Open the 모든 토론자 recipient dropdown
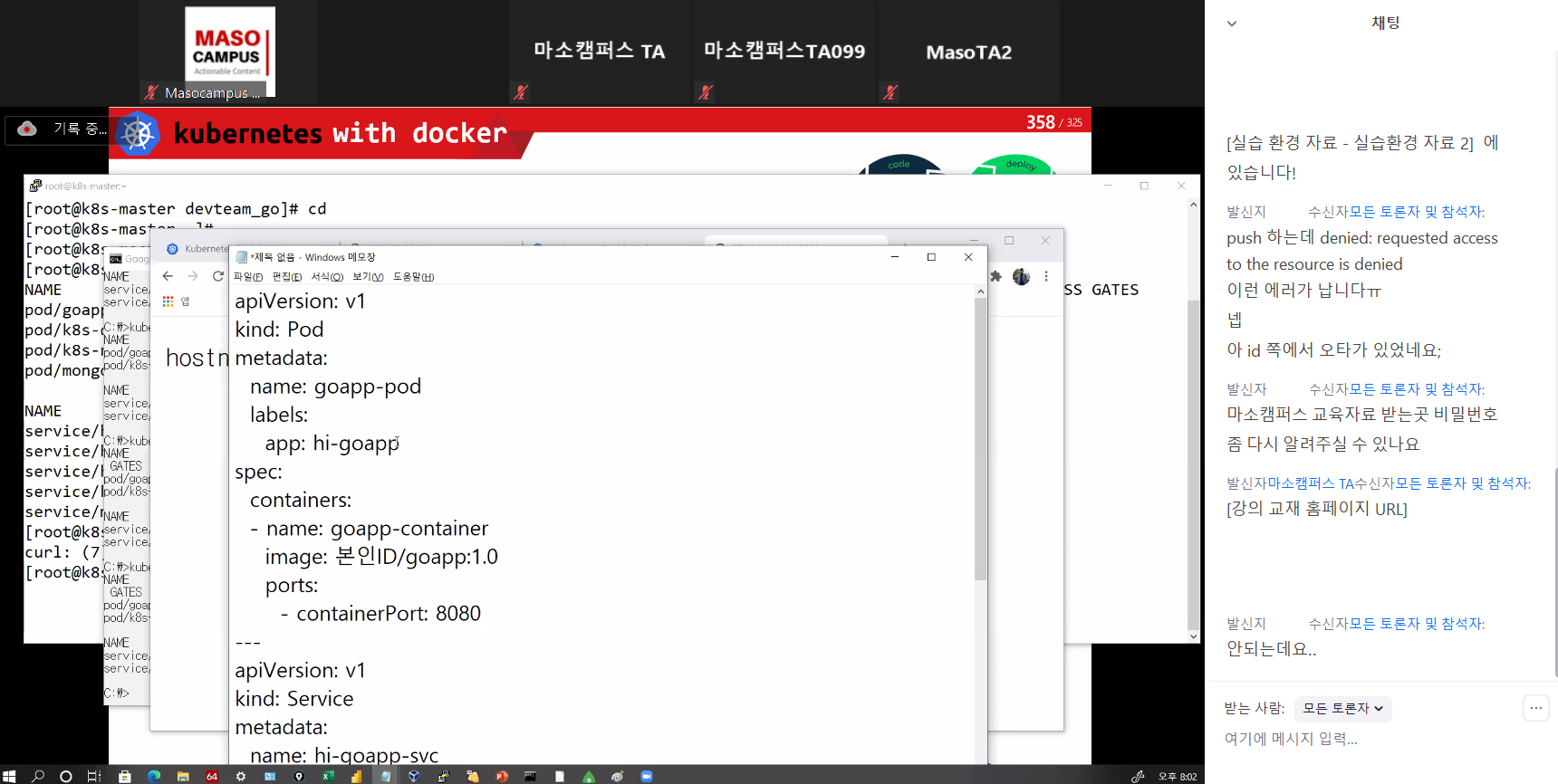The image size is (1558, 784). (1342, 709)
